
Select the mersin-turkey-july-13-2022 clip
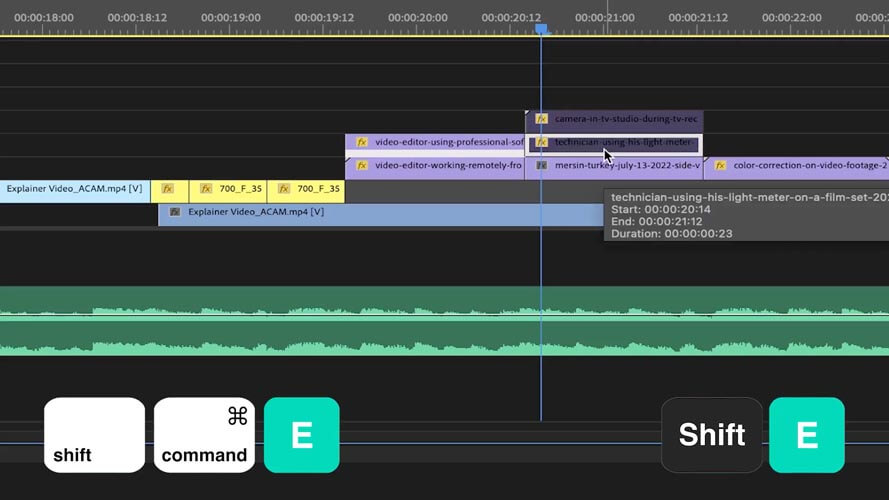click(614, 168)
